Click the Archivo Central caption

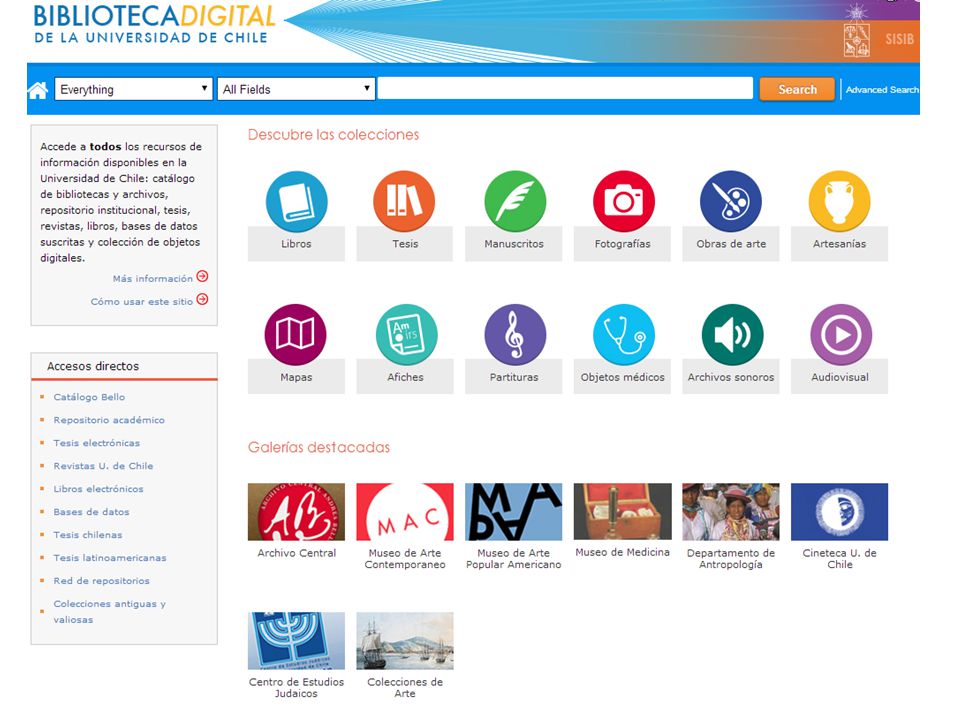[296, 553]
